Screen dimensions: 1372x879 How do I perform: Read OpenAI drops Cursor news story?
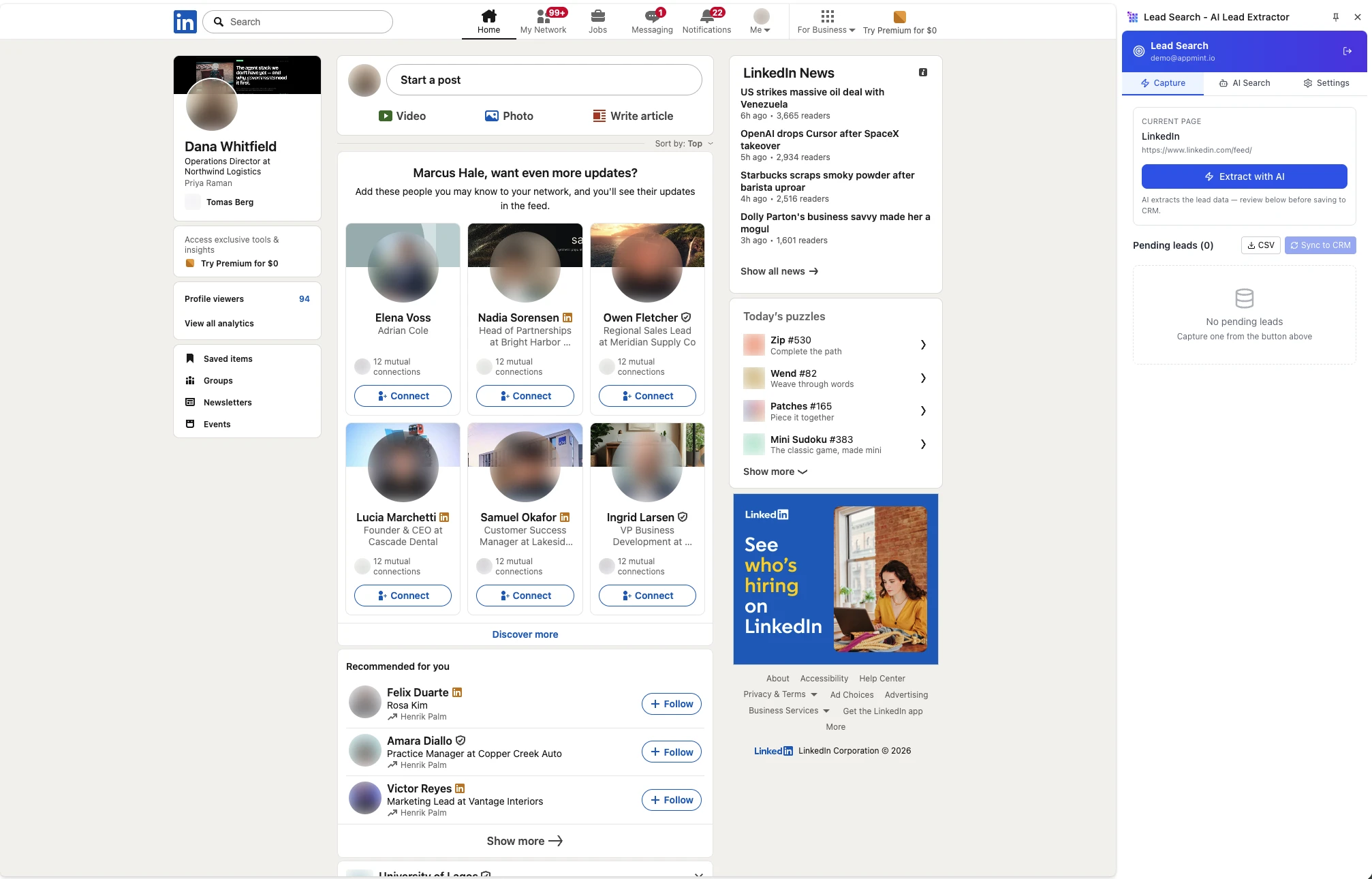820,140
